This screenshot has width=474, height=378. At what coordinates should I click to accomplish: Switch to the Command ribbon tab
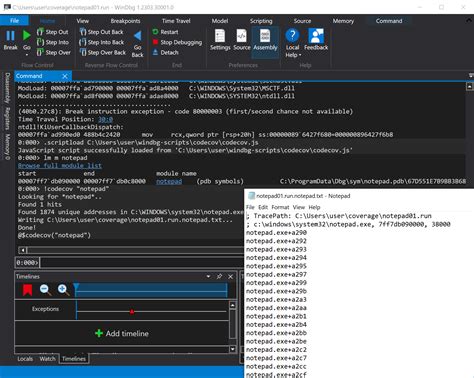(389, 21)
